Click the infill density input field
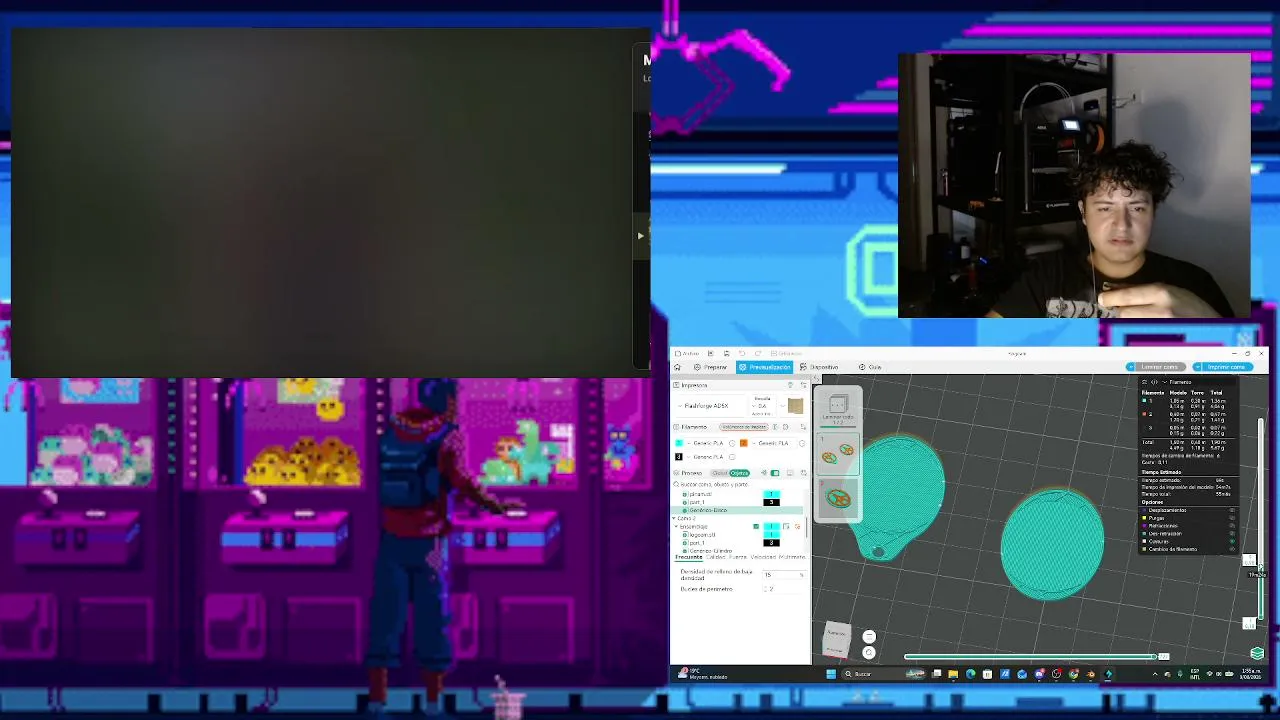The width and height of the screenshot is (1280, 720). click(x=783, y=575)
